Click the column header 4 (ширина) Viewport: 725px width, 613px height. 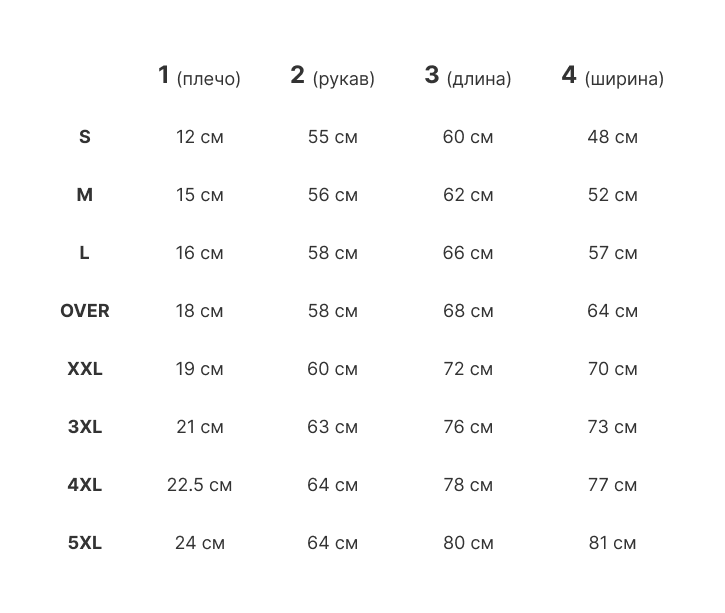point(612,77)
